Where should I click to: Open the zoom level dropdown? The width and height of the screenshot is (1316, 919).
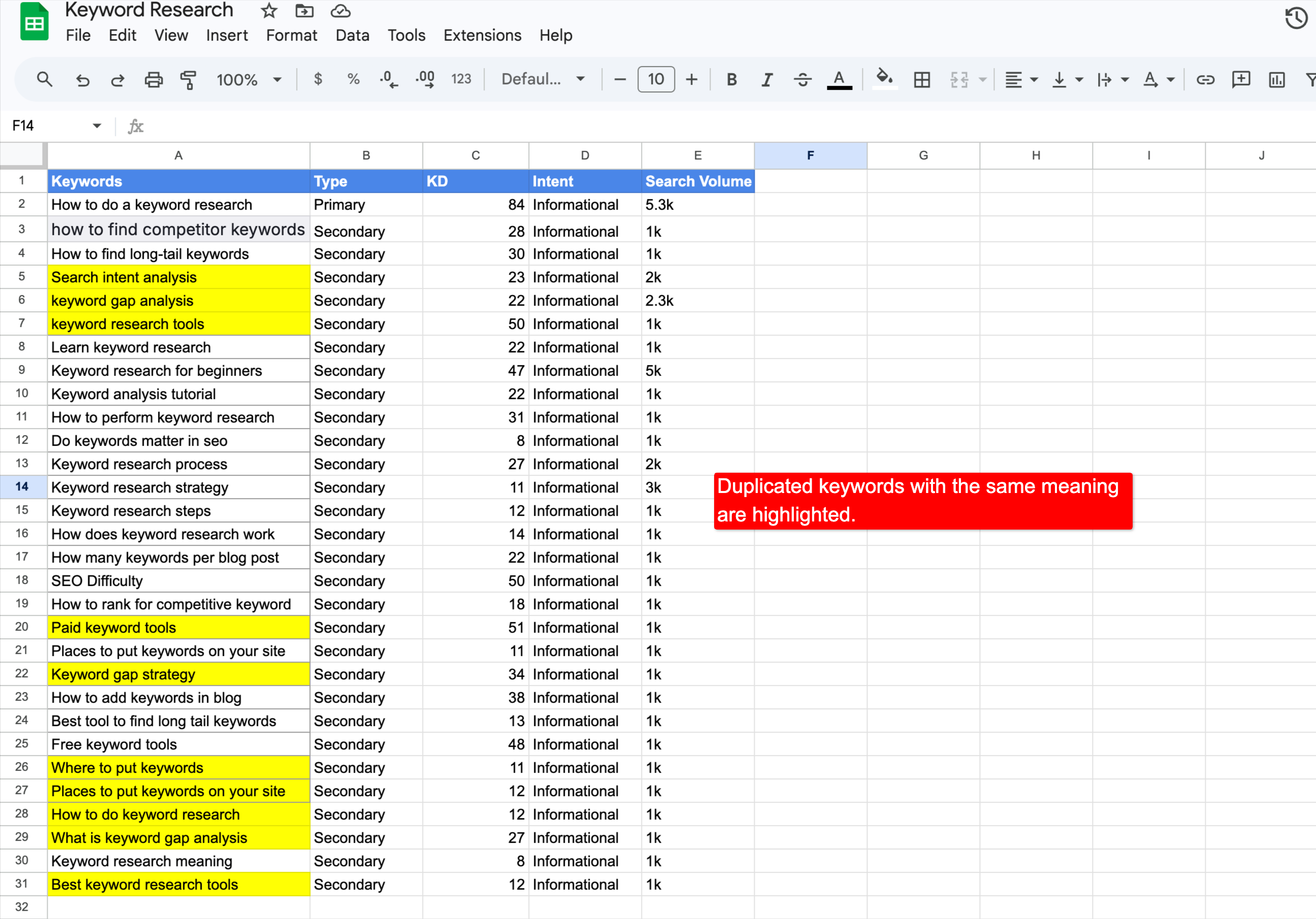[248, 80]
